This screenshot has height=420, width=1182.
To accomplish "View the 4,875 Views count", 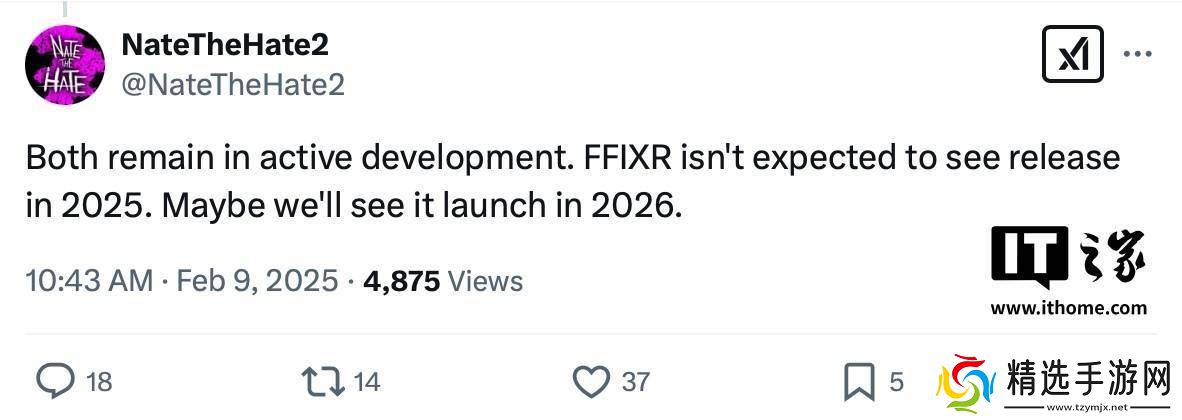I will point(443,281).
